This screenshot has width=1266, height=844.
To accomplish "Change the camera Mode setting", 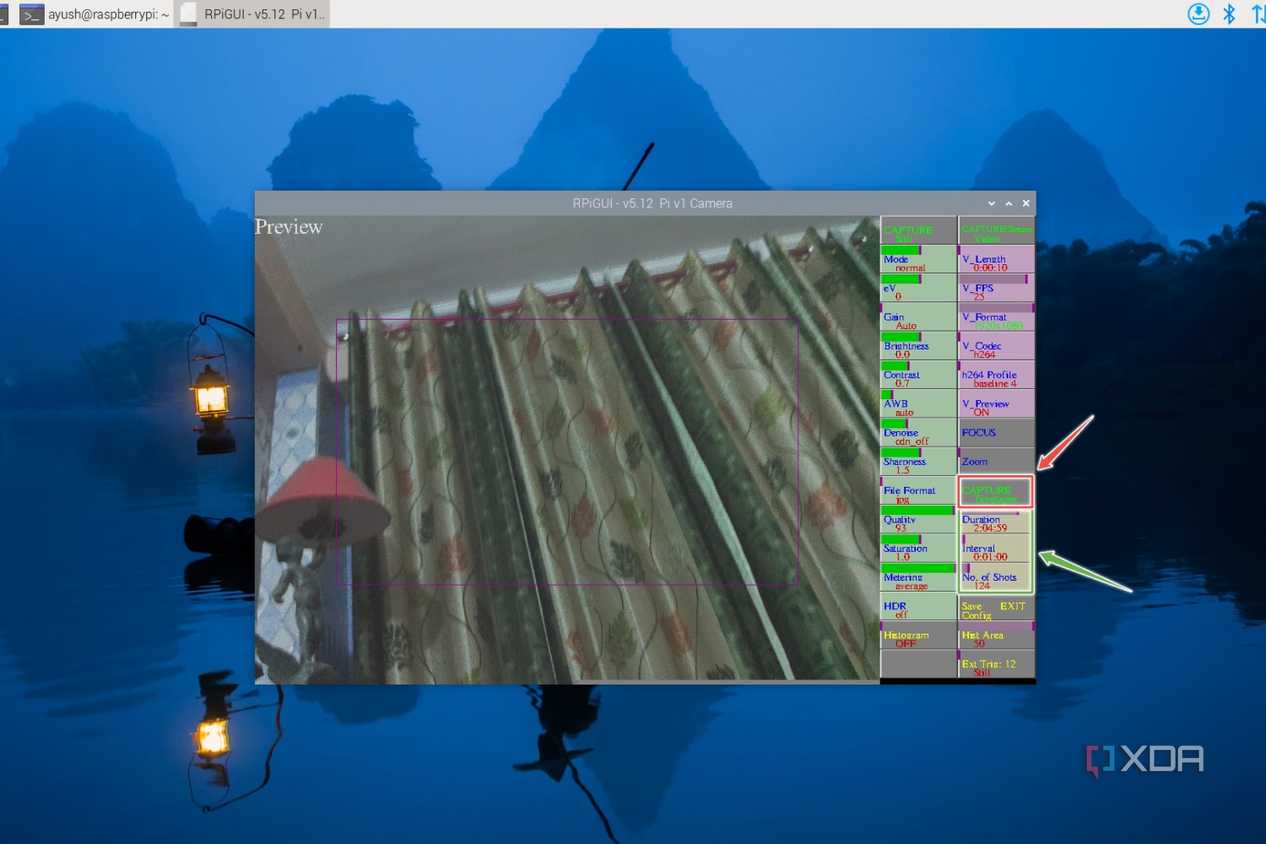I will click(918, 260).
